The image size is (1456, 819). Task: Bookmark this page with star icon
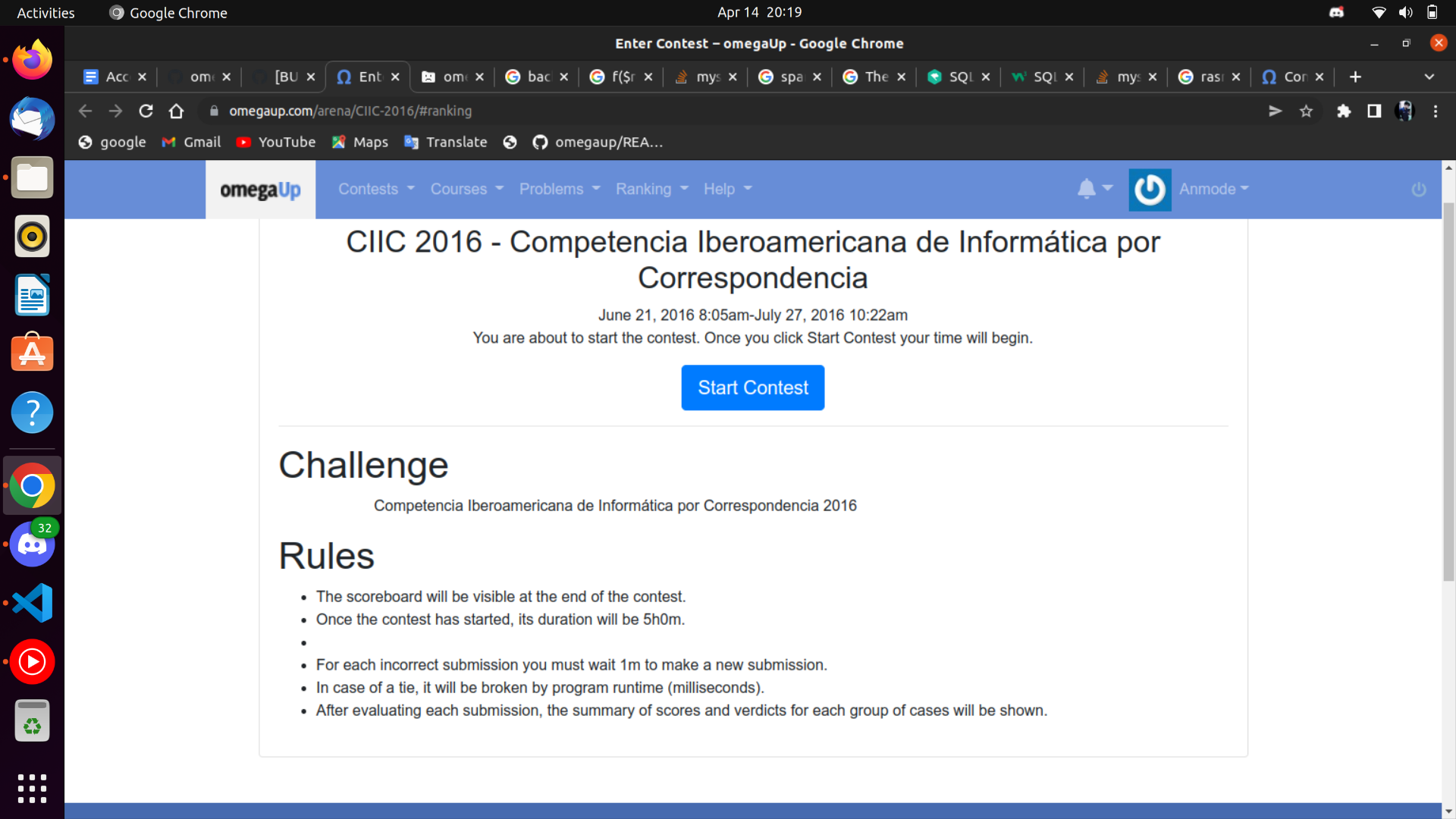pos(1306,111)
